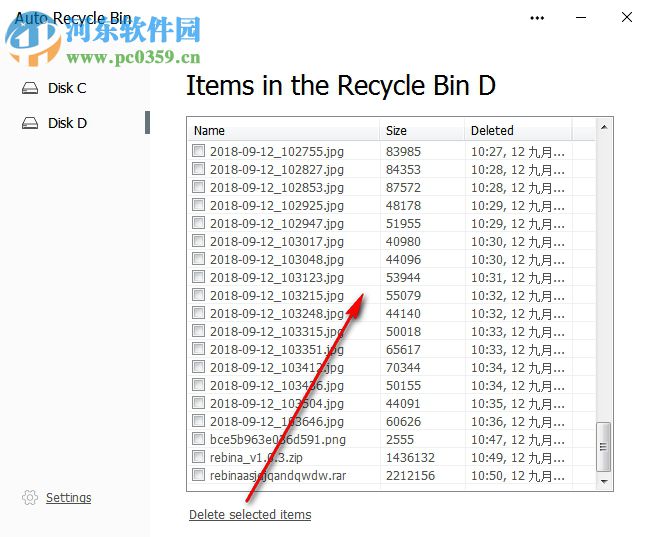Check the box for 2018-09-12_103123.jpg
The image size is (650, 537).
[x=199, y=277]
